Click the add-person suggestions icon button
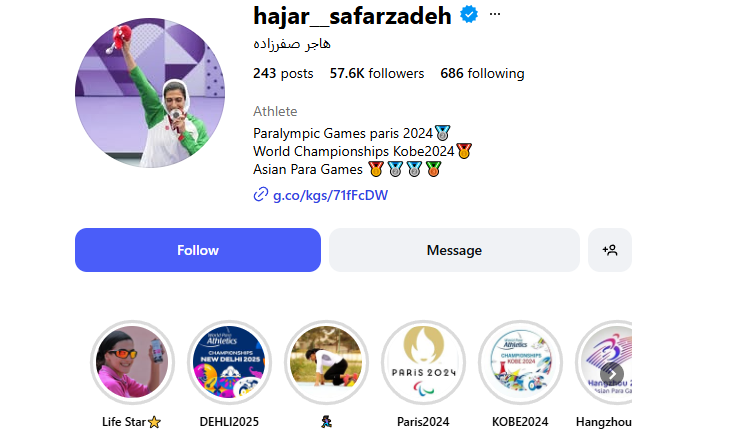 [x=610, y=250]
